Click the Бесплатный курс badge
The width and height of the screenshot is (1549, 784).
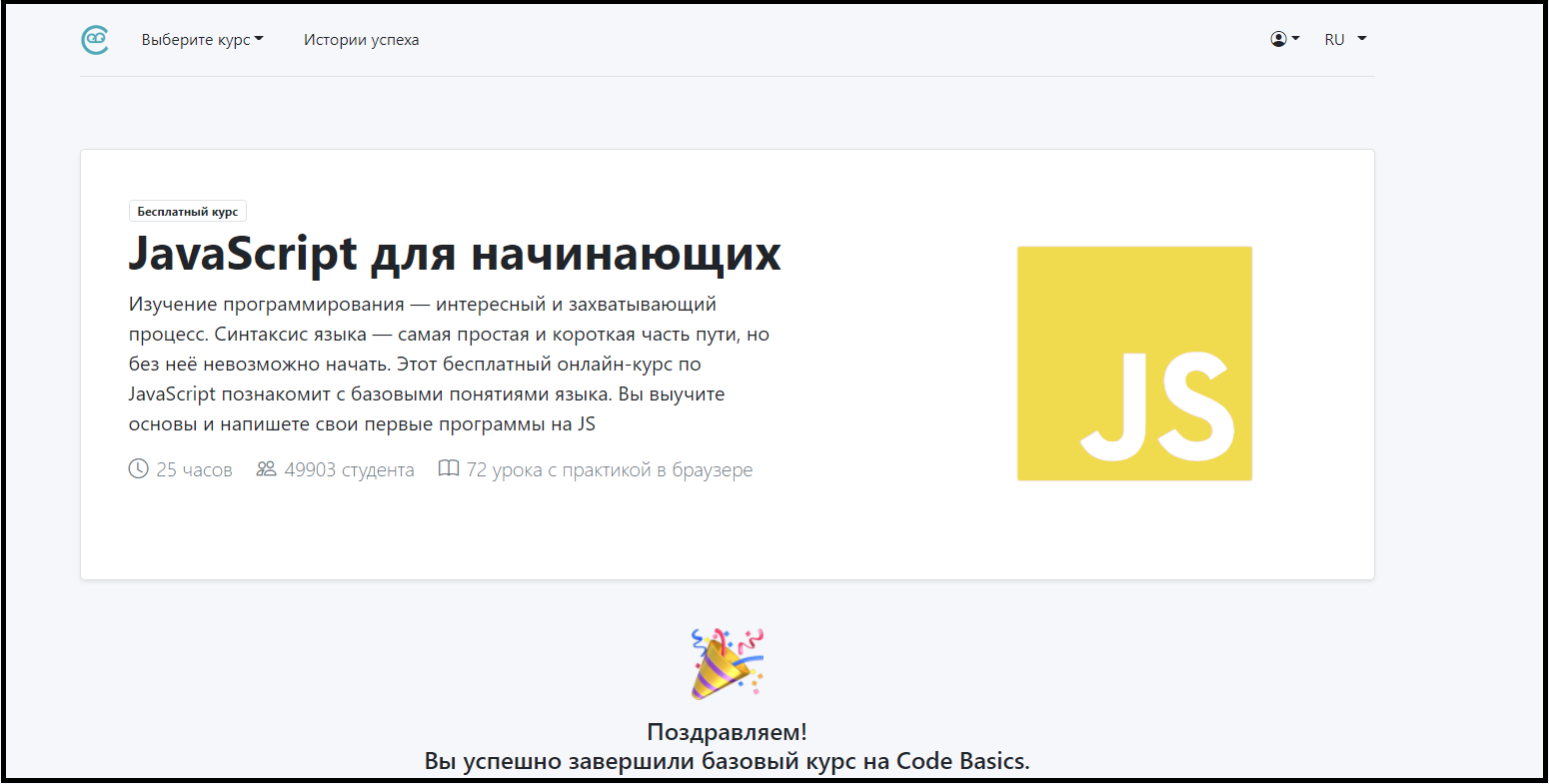pos(188,212)
